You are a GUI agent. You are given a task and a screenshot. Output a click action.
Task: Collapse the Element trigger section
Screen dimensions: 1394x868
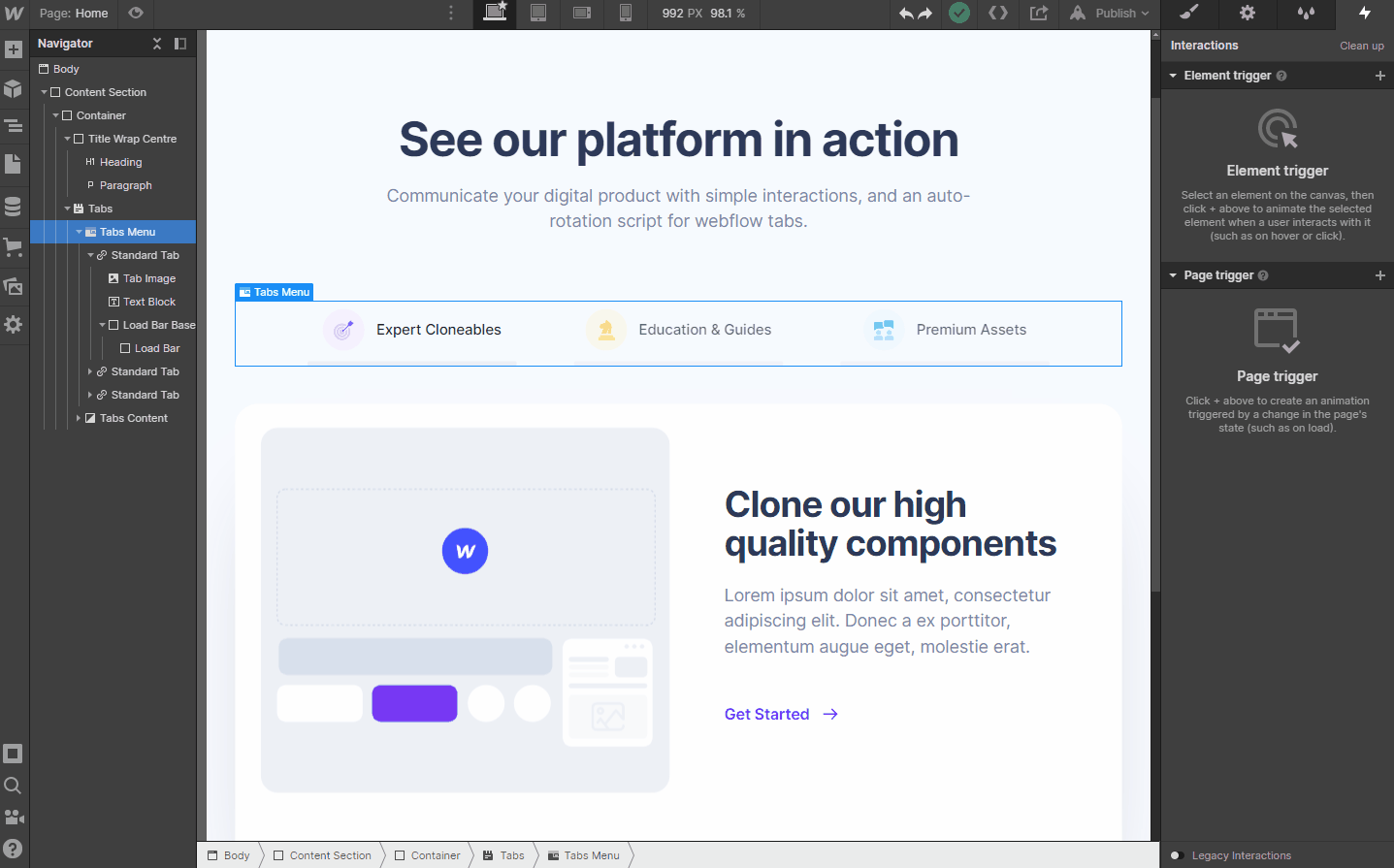(x=1173, y=76)
